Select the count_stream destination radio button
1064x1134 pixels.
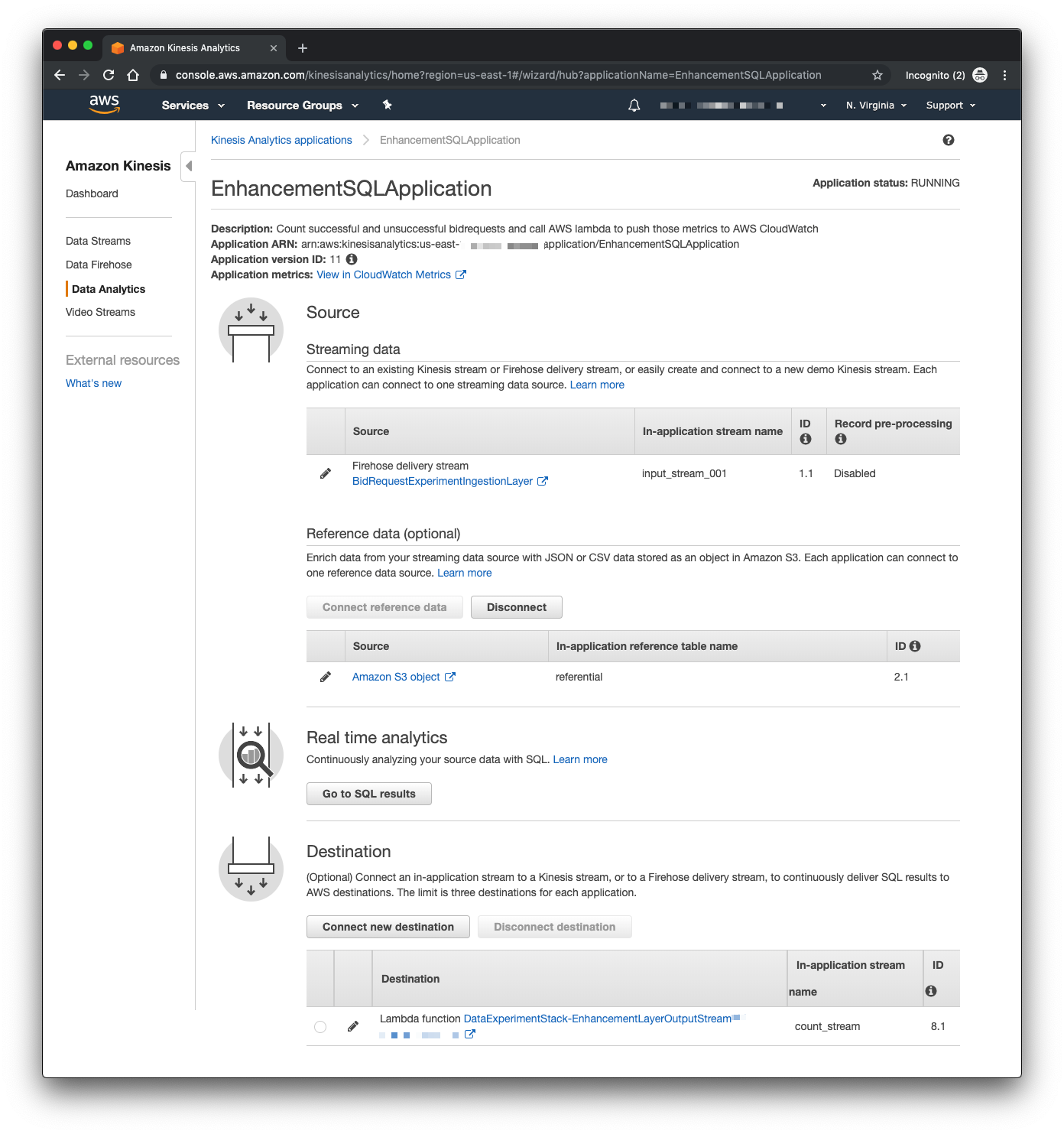[x=320, y=1027]
